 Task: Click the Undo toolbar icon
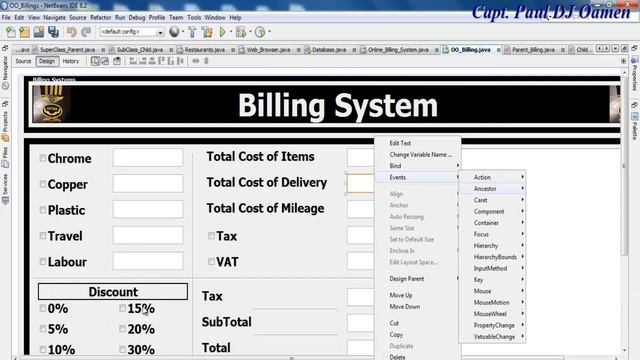pos(72,32)
